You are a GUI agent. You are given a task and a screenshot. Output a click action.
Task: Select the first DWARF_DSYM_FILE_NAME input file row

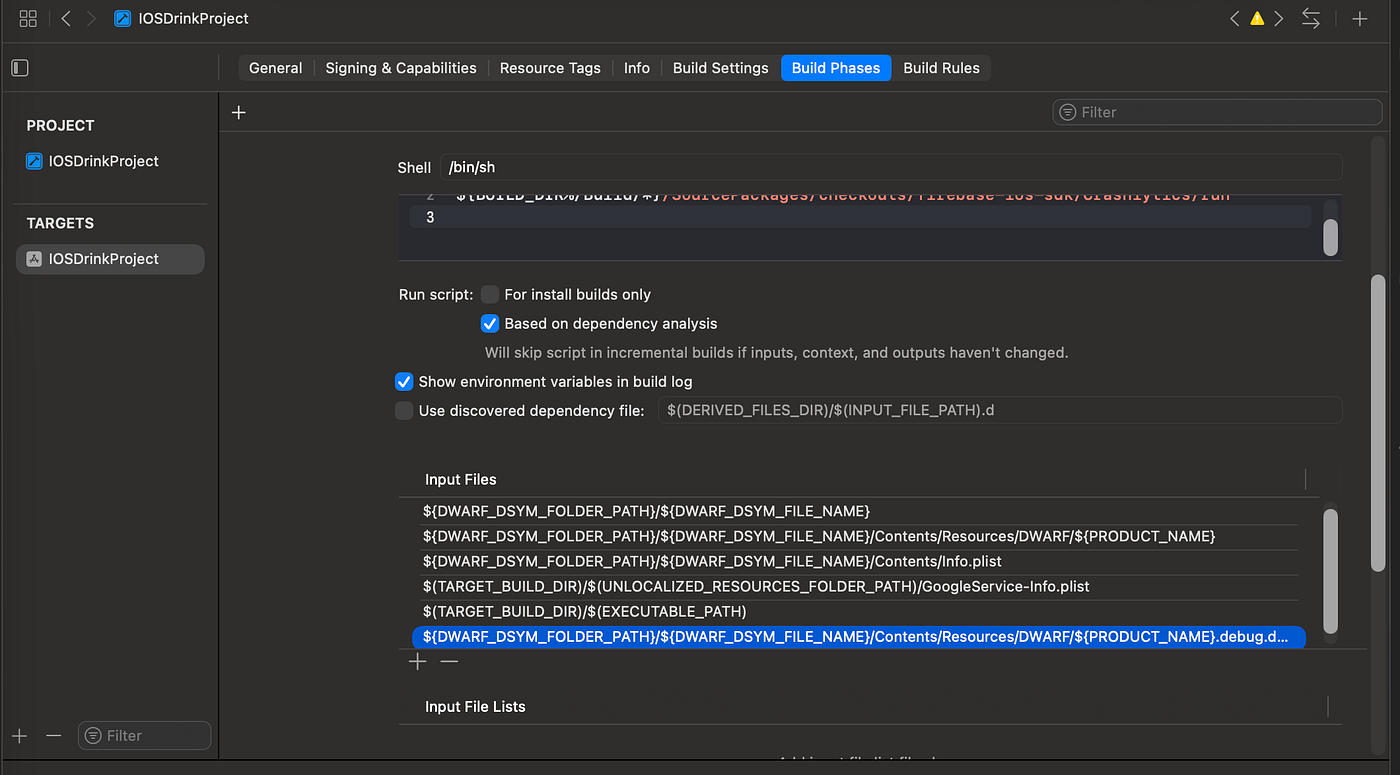pyautogui.click(x=860, y=511)
